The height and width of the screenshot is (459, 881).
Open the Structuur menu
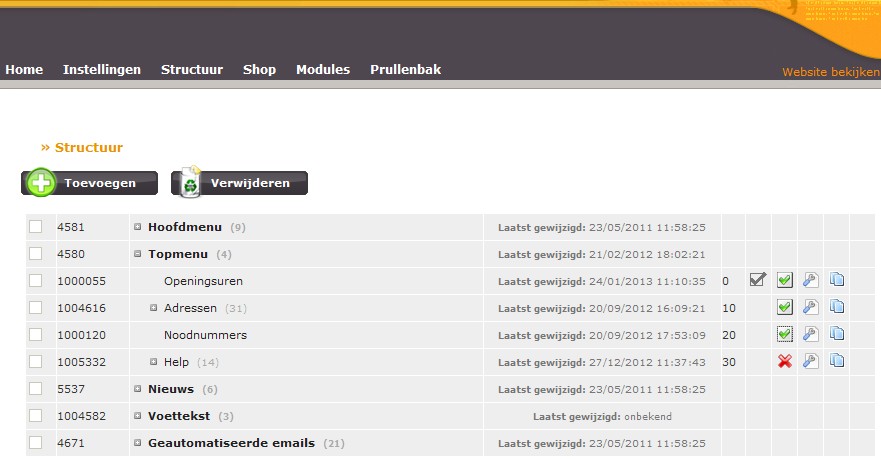coord(192,70)
